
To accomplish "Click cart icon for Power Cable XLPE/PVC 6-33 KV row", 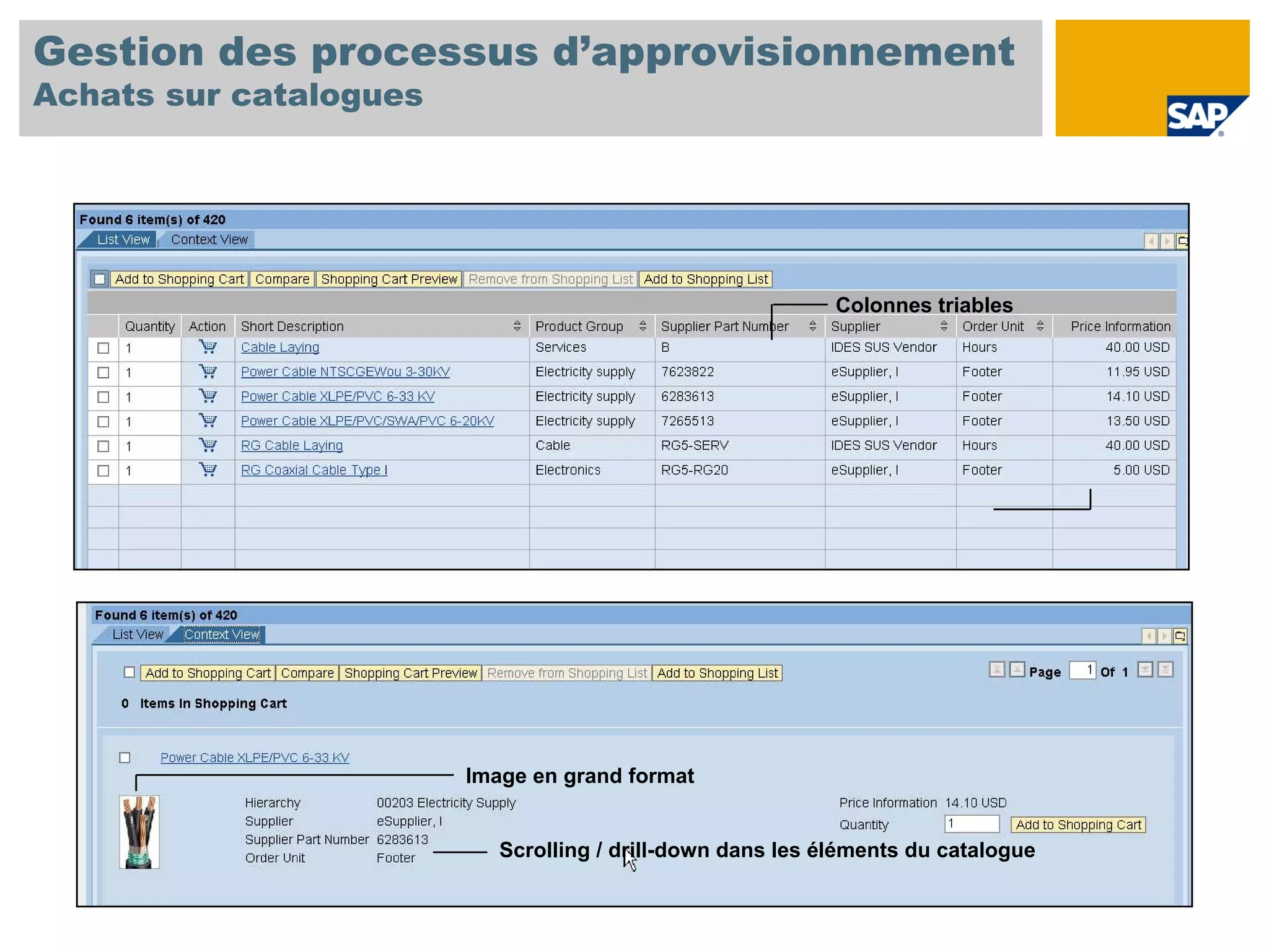I will coord(208,396).
